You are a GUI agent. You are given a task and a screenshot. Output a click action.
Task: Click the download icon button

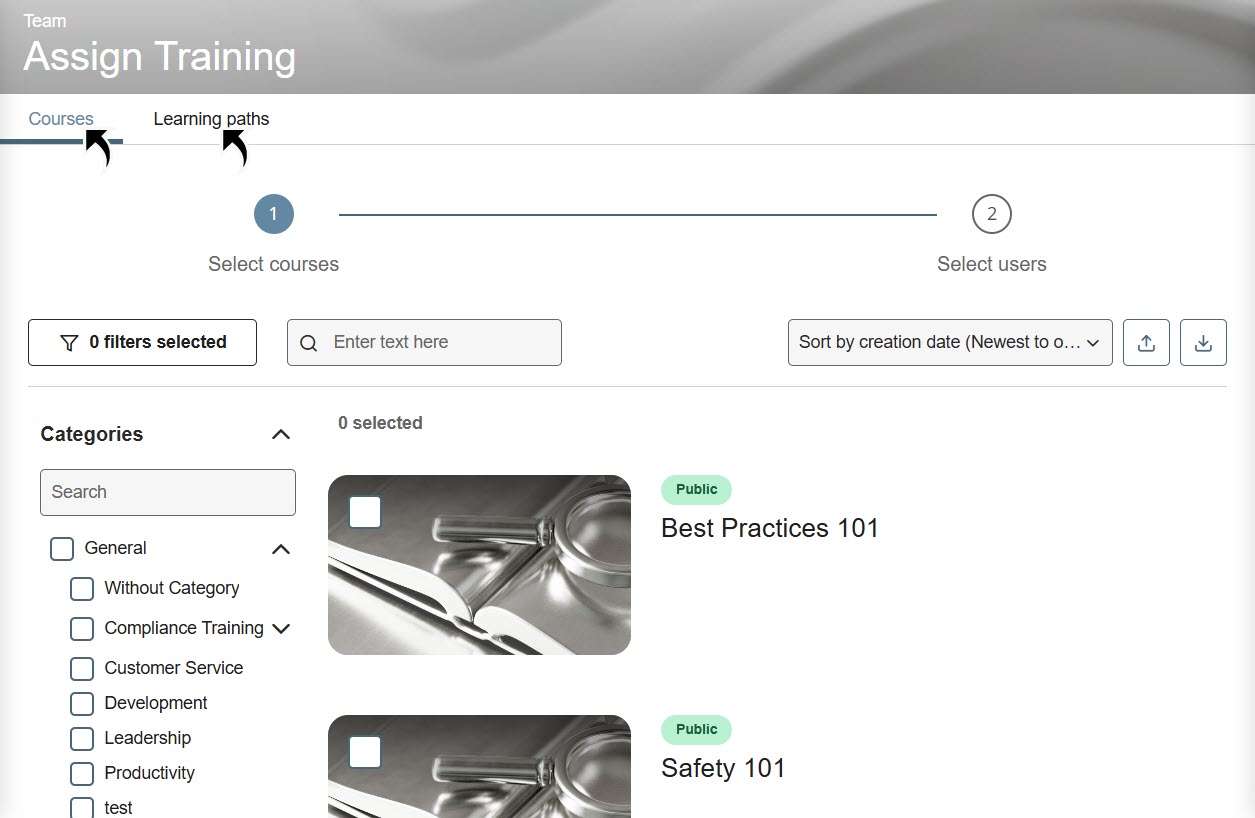pyautogui.click(x=1203, y=343)
